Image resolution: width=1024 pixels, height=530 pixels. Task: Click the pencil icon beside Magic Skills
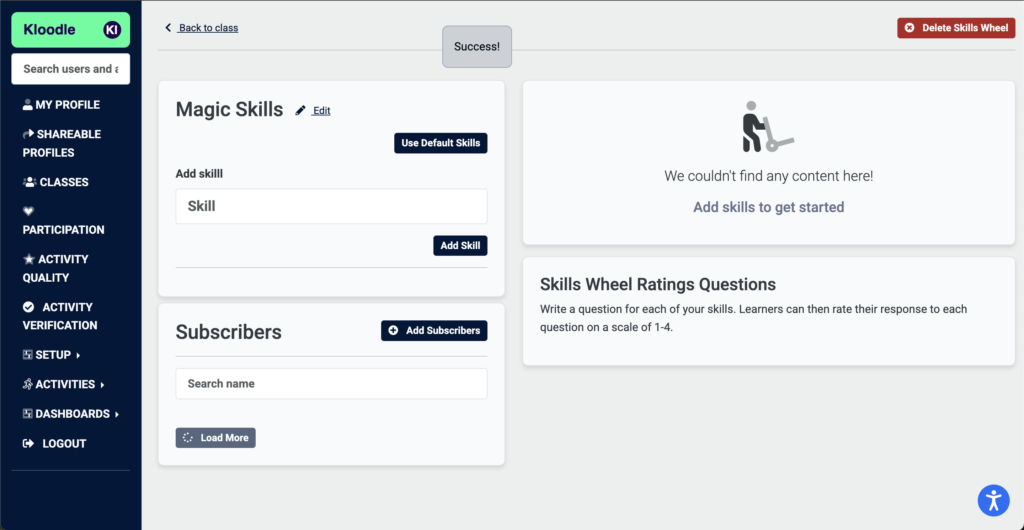tap(300, 111)
